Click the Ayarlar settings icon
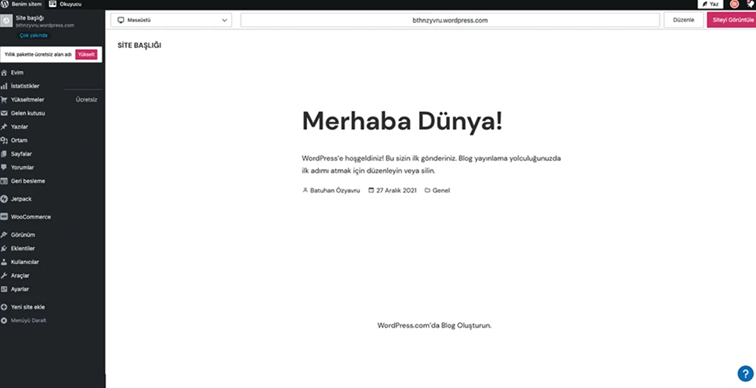The width and height of the screenshot is (756, 388). pyautogui.click(x=4, y=289)
